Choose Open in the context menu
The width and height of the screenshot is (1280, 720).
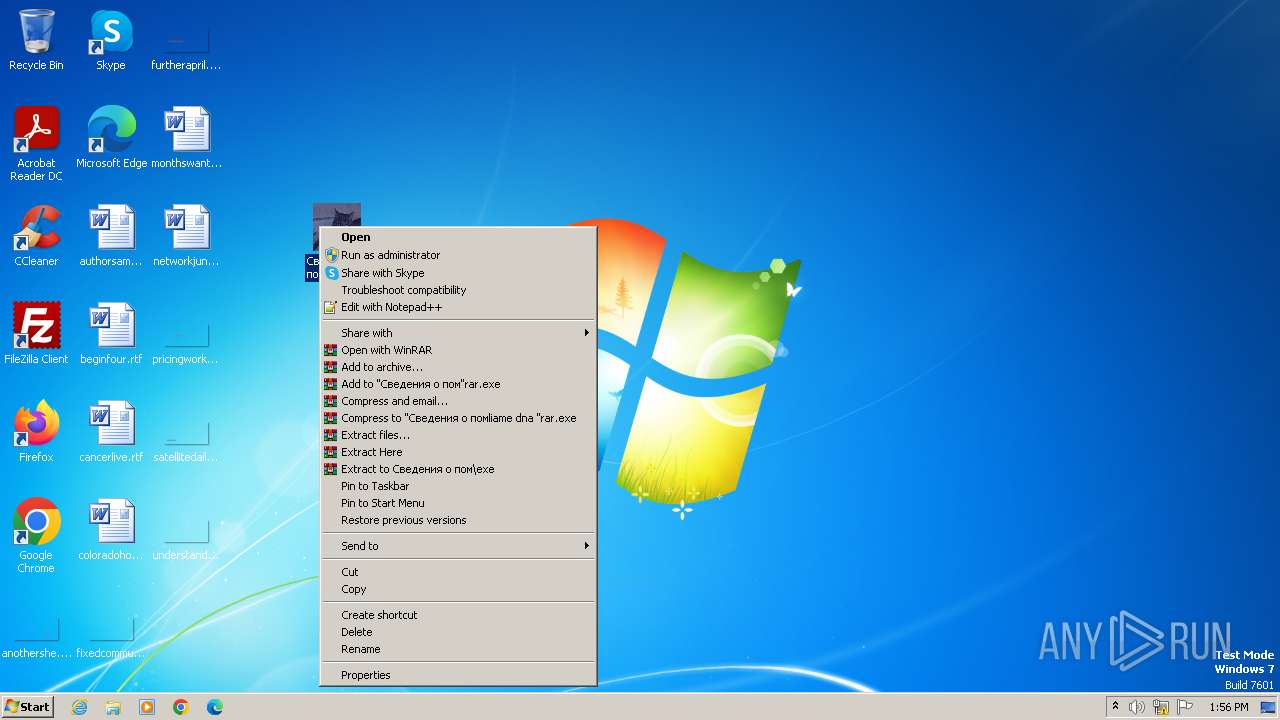click(458, 238)
